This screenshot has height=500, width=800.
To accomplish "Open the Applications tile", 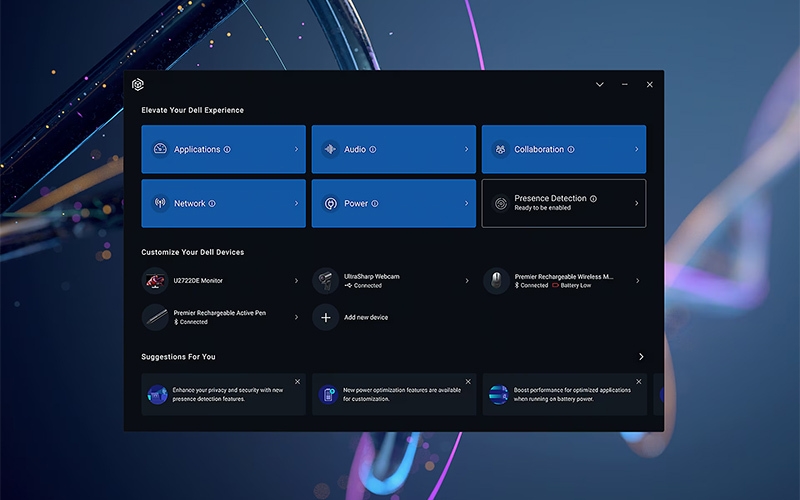I will pos(223,149).
